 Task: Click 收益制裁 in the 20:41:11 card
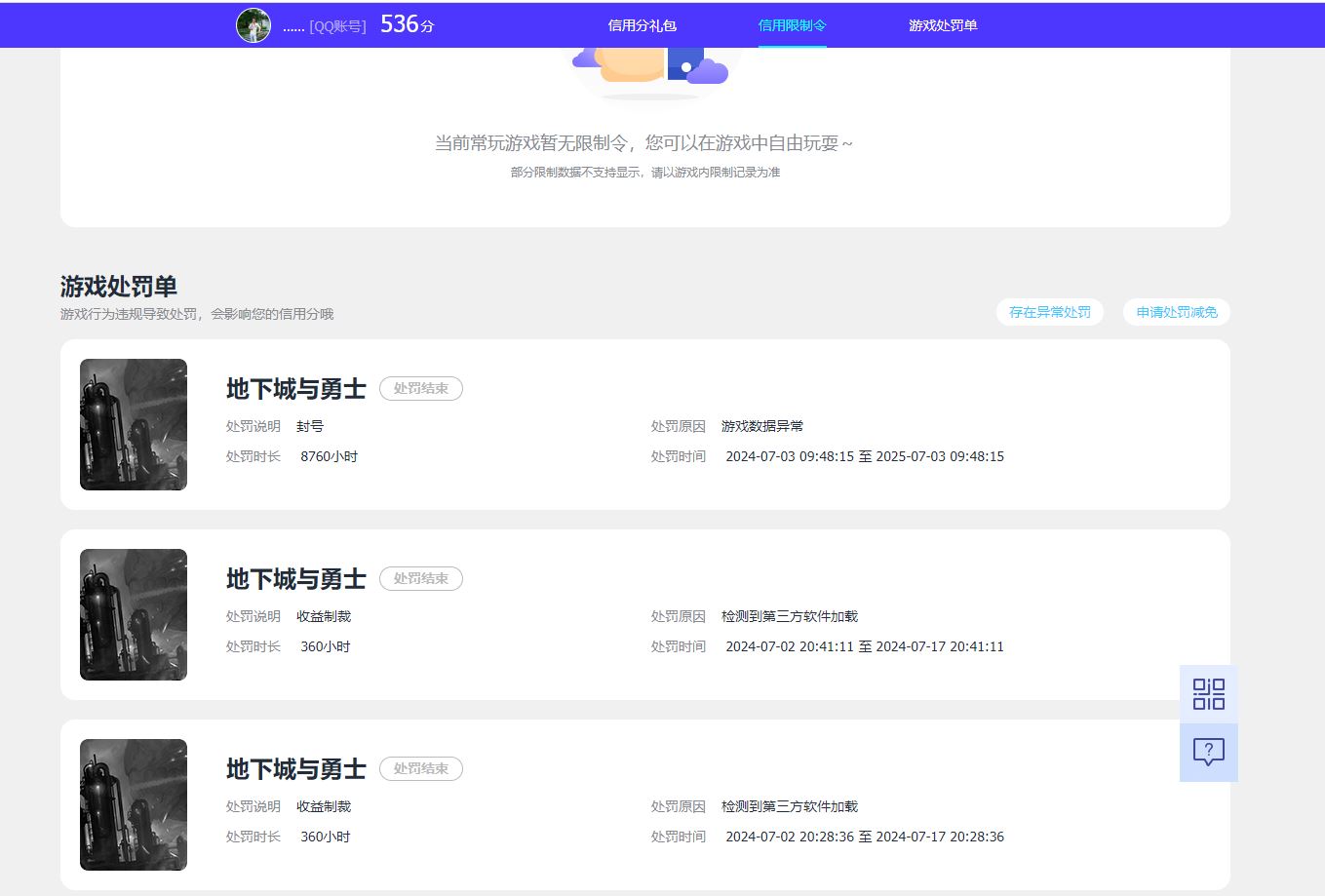tap(324, 616)
